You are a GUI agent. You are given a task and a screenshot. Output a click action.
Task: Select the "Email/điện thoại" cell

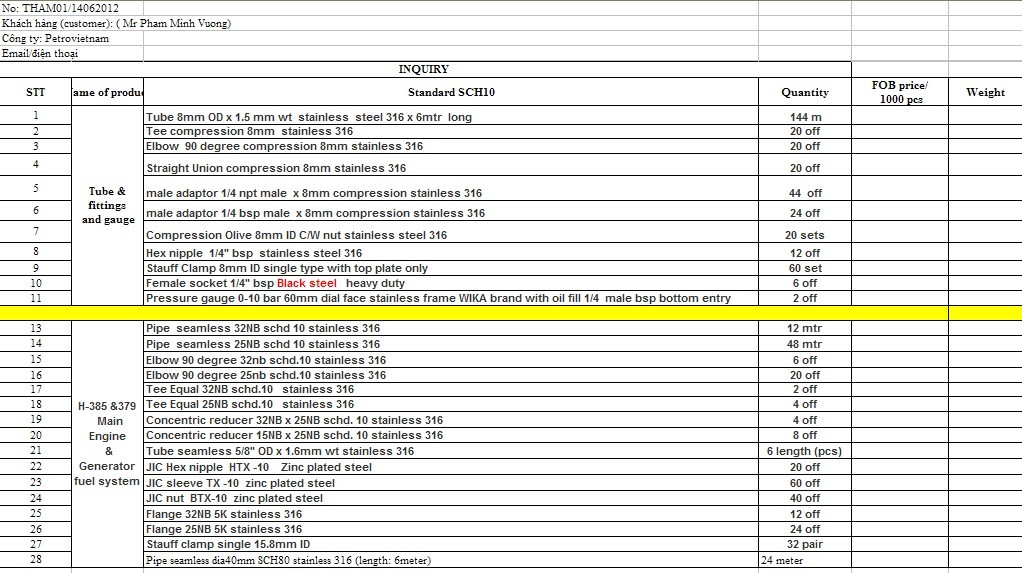pyautogui.click(x=40, y=53)
